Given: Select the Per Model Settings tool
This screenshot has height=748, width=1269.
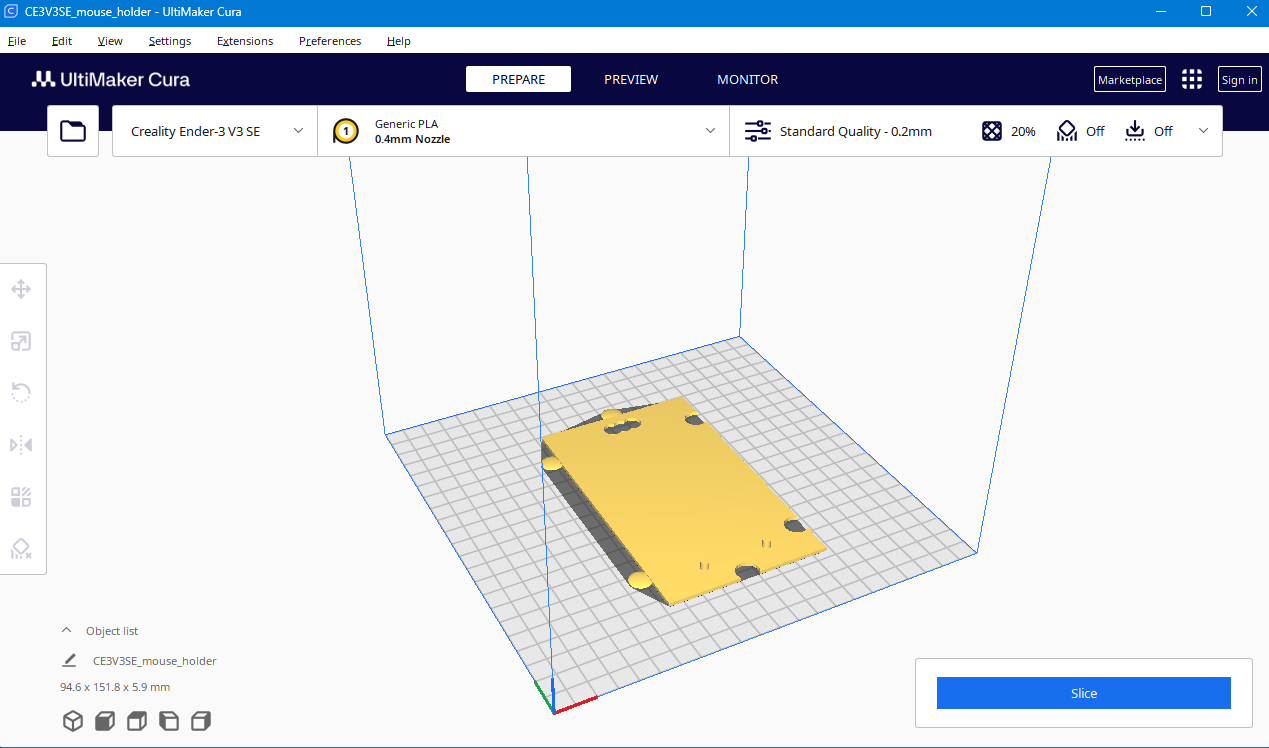Looking at the screenshot, I should pos(21,497).
